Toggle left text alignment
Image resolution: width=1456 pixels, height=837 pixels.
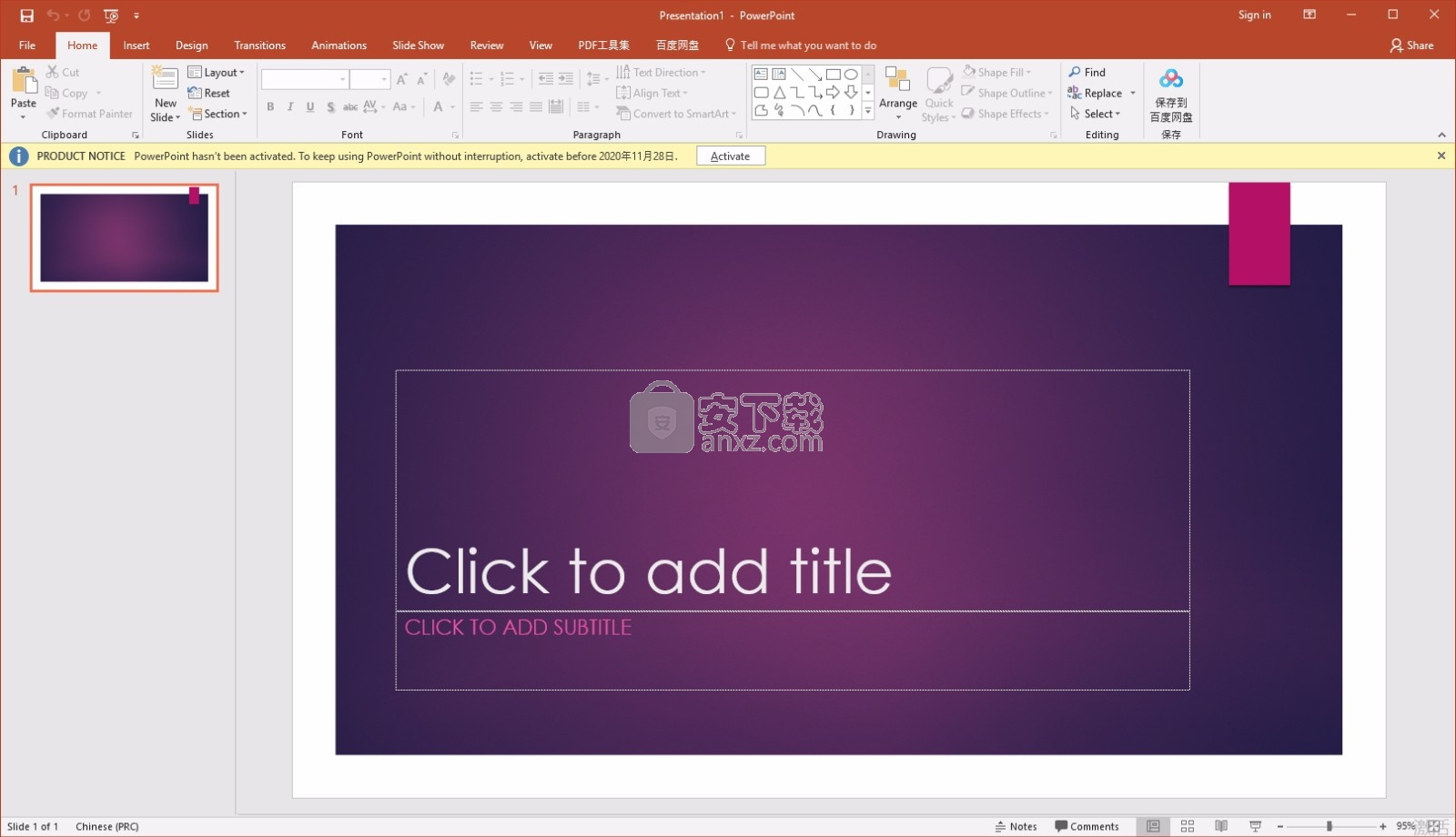476,106
